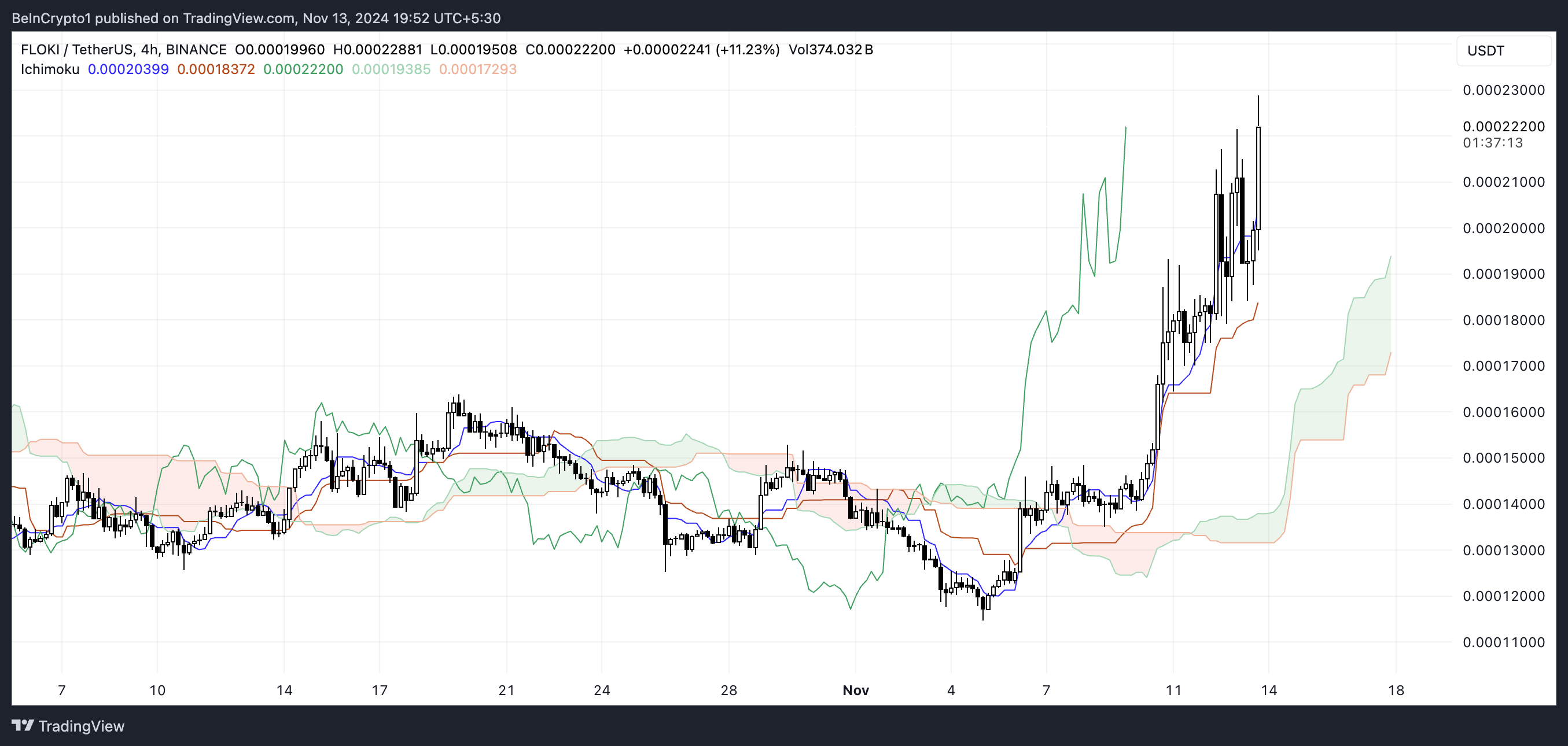Screen dimensions: 1568x746
Task: Click the TradingView logo icon
Action: click(x=23, y=725)
